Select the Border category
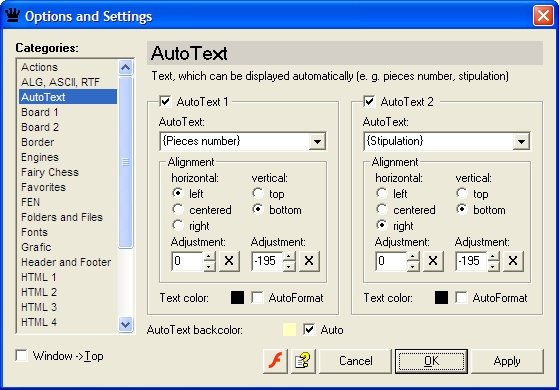Image resolution: width=559 pixels, height=390 pixels. [68, 142]
